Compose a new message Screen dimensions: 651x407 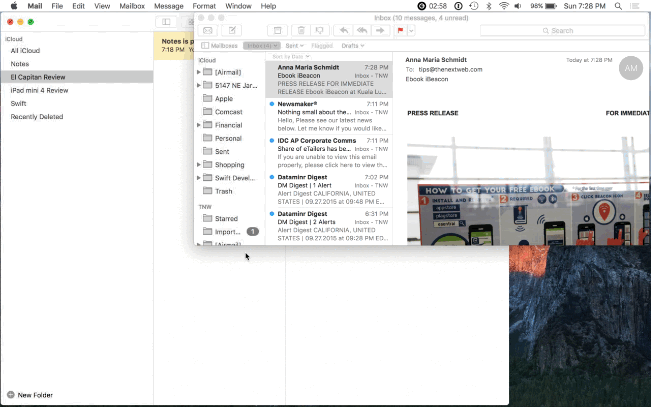(x=233, y=31)
